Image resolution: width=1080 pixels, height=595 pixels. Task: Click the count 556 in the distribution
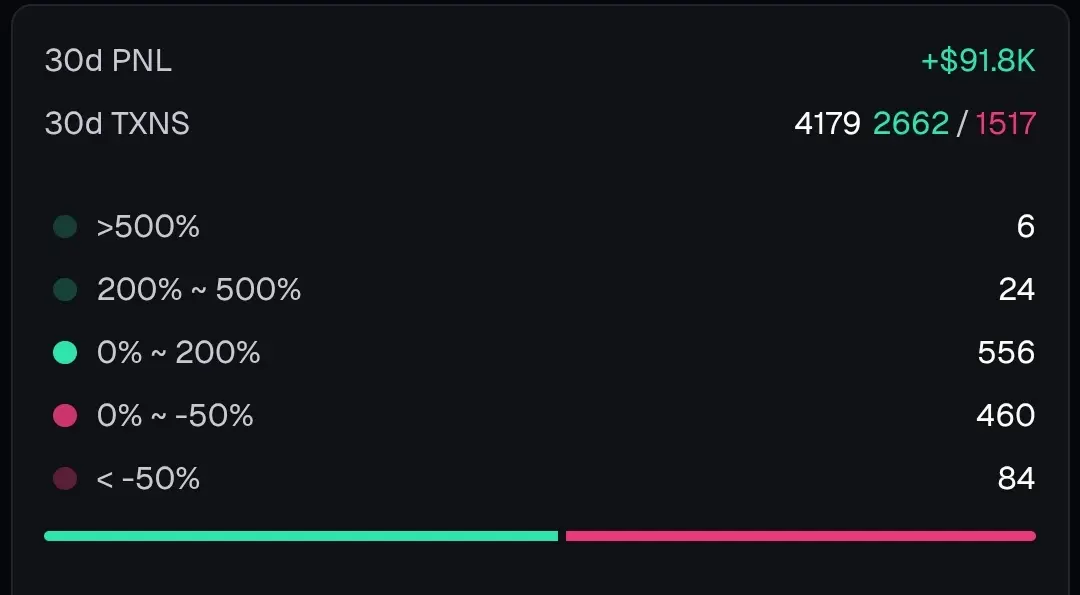(x=1006, y=353)
